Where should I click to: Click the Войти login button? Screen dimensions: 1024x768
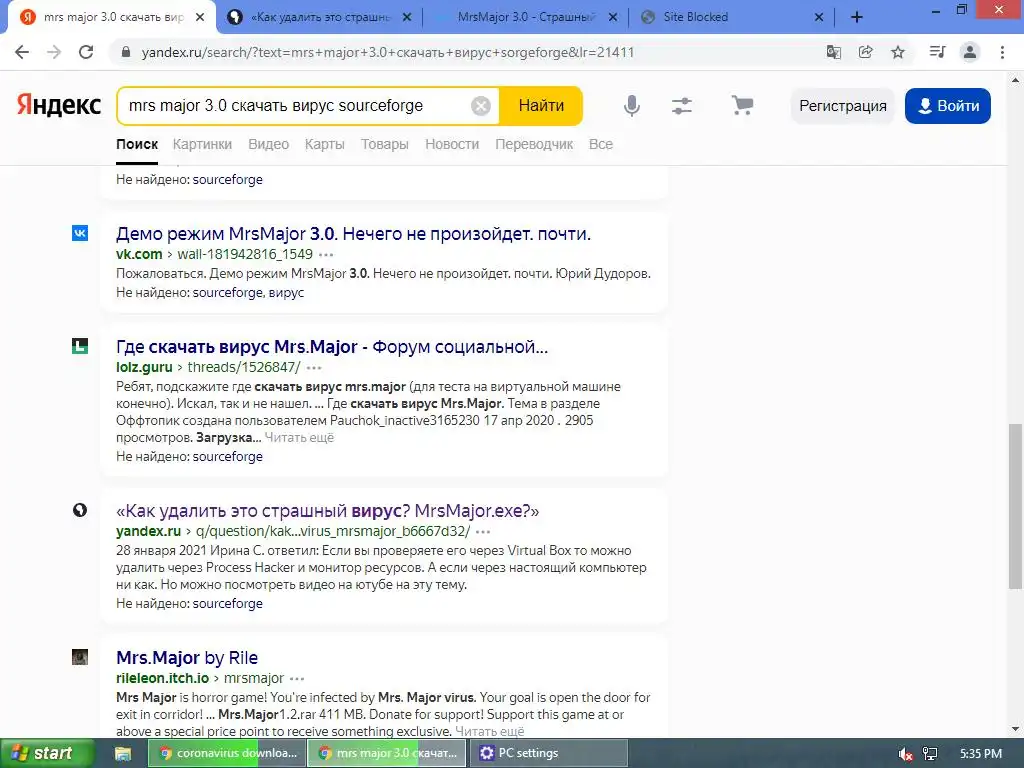point(948,106)
